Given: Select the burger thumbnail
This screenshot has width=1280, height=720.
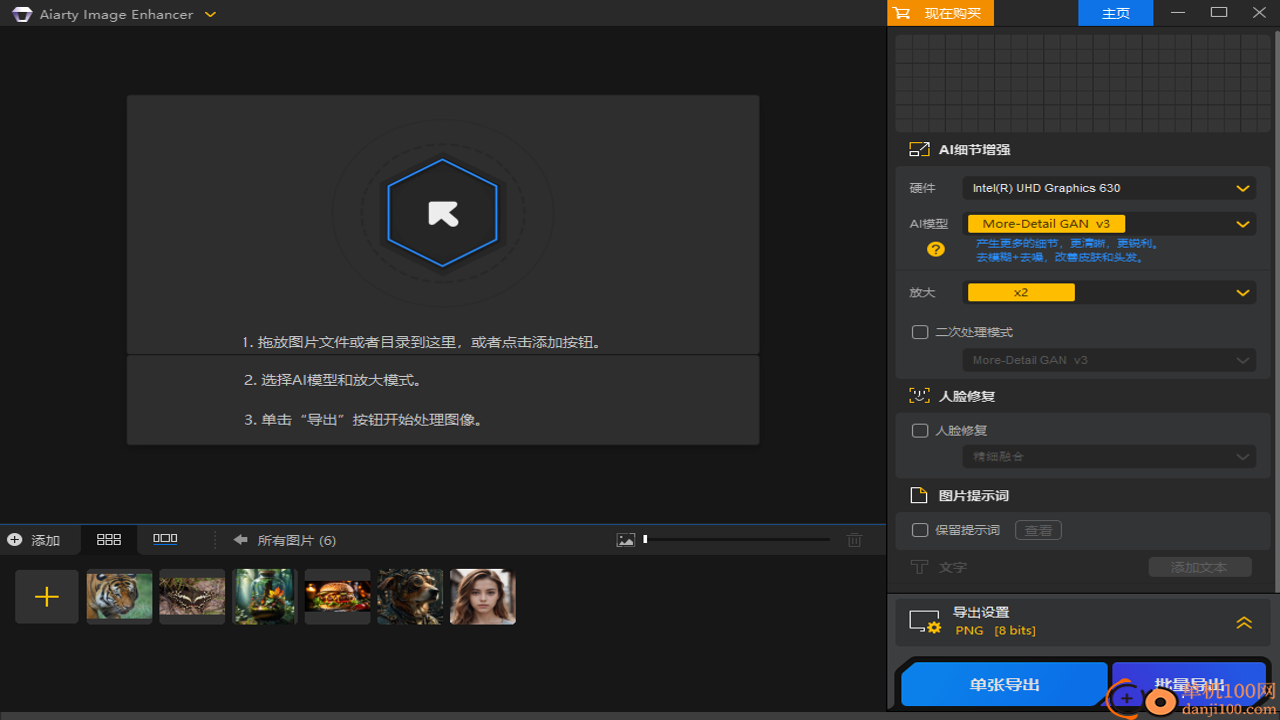Looking at the screenshot, I should [338, 597].
